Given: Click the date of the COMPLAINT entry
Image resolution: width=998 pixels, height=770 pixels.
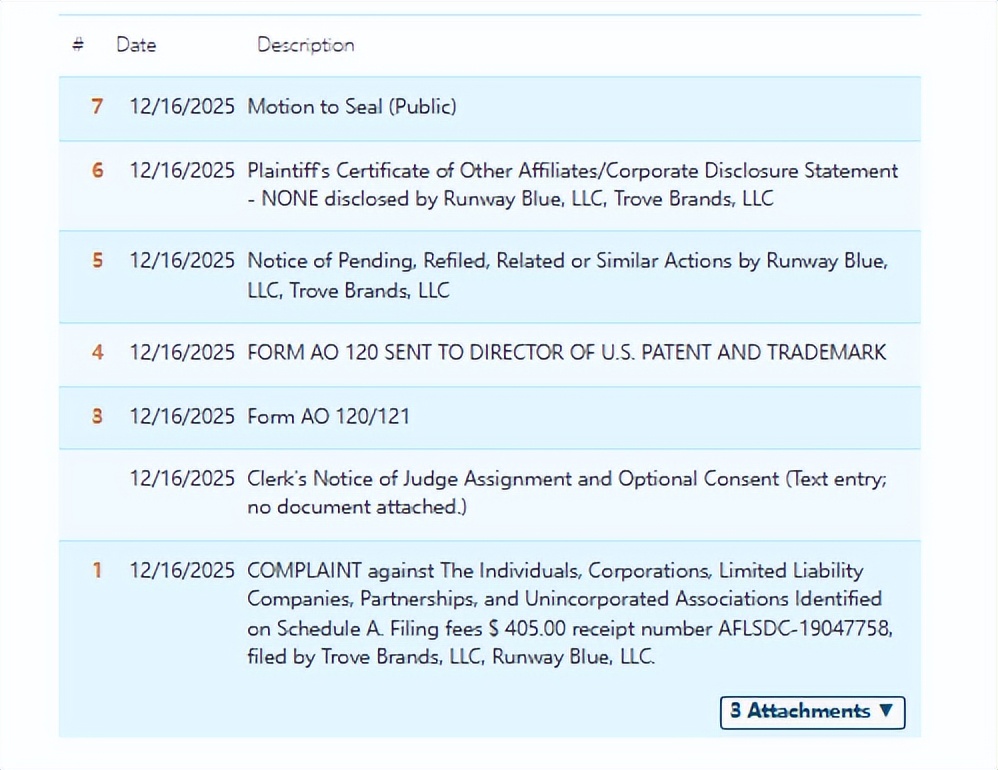Looking at the screenshot, I should click(182, 571).
